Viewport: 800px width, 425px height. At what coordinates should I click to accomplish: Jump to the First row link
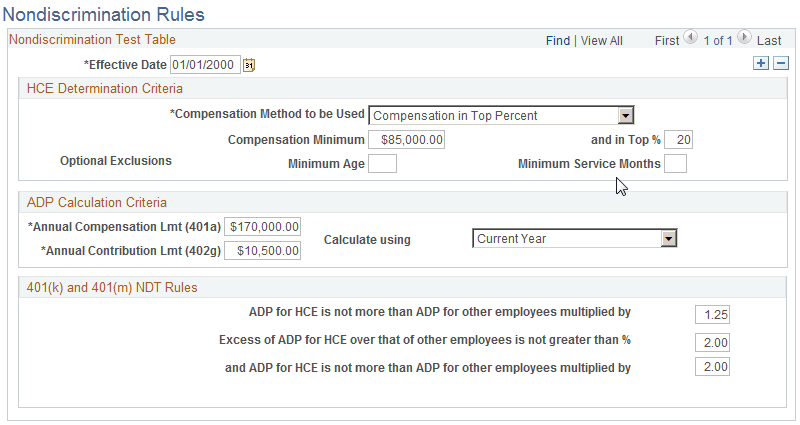[x=667, y=41]
